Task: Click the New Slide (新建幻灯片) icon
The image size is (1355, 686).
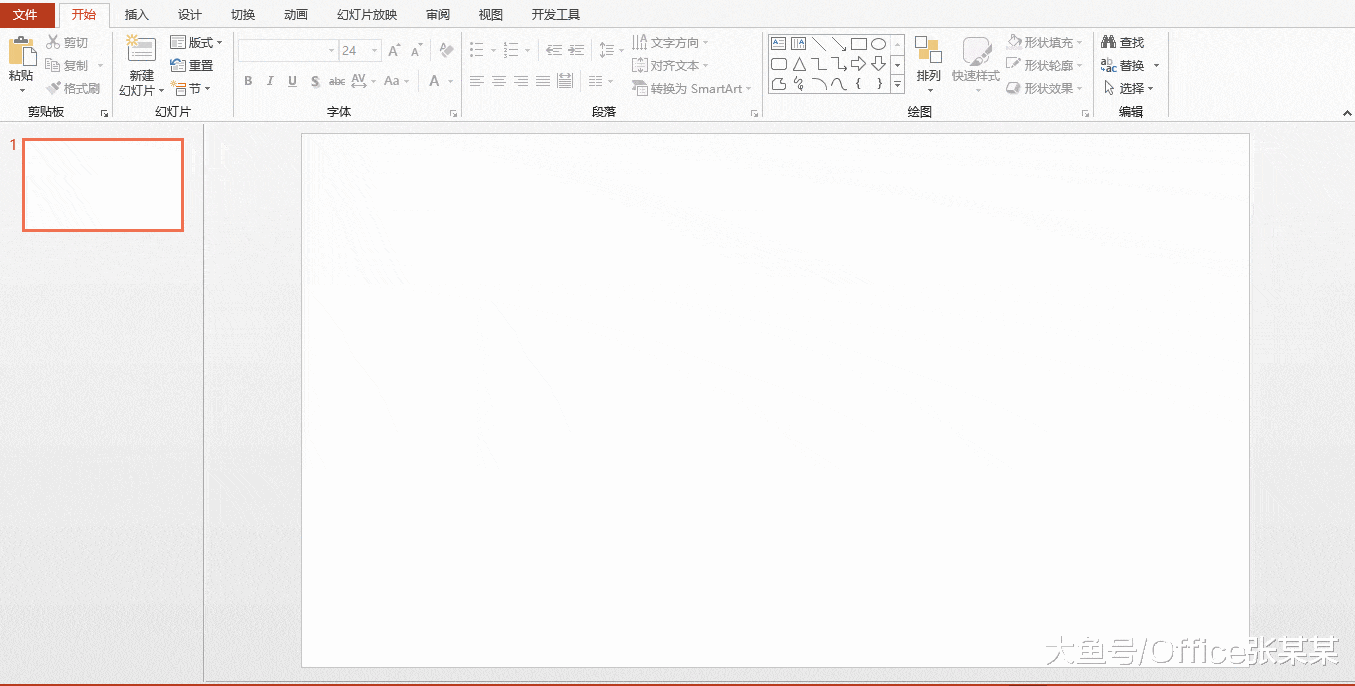Action: pos(141,50)
